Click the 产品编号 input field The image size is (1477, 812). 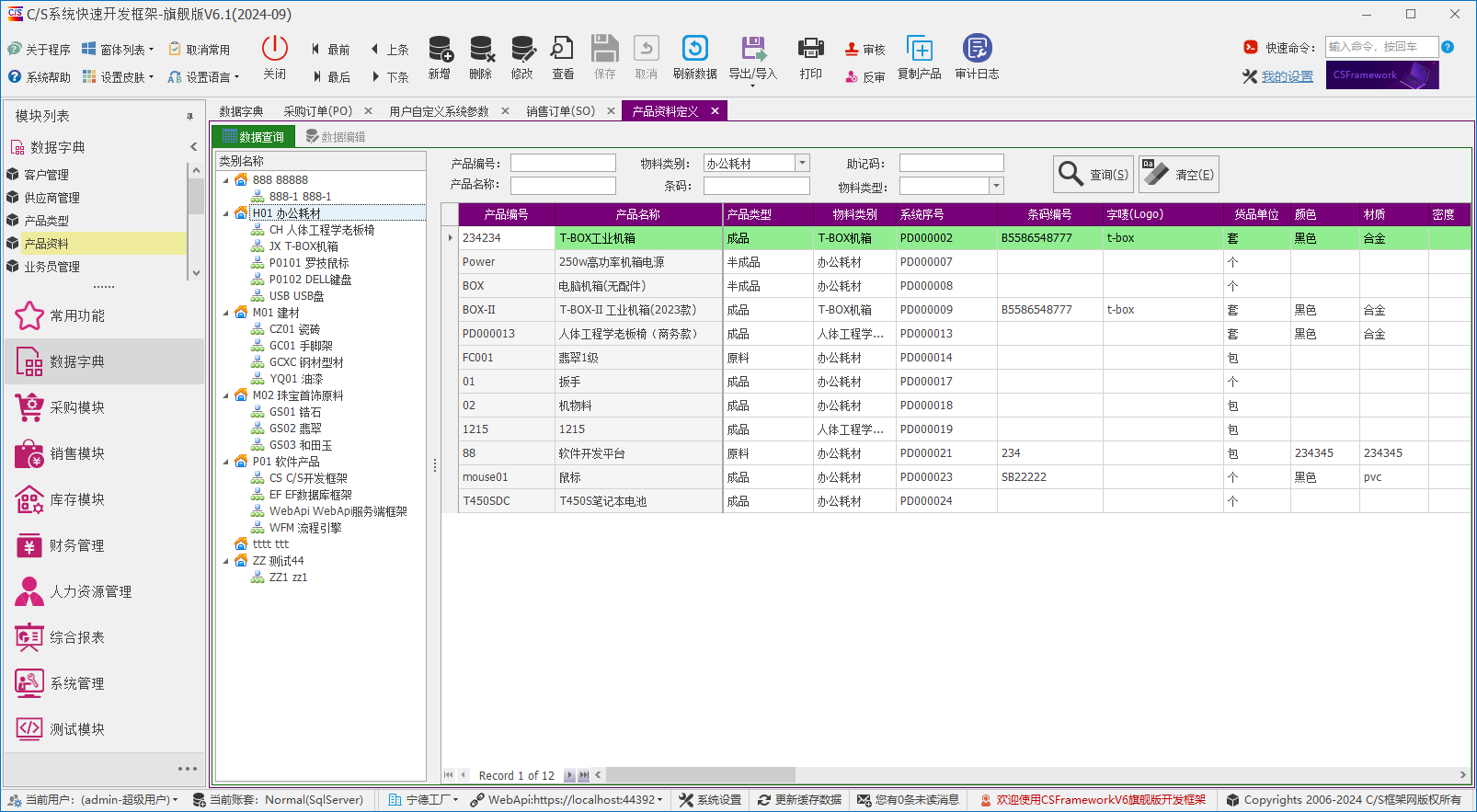coord(563,163)
